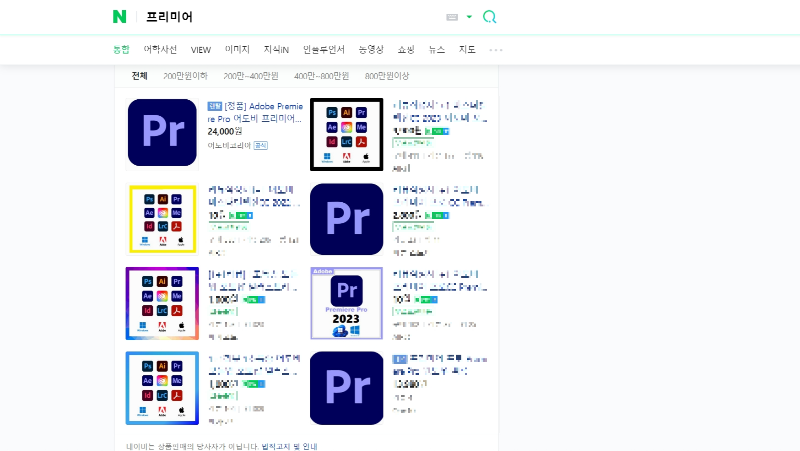
Task: Open the VIEW tab
Action: click(201, 49)
